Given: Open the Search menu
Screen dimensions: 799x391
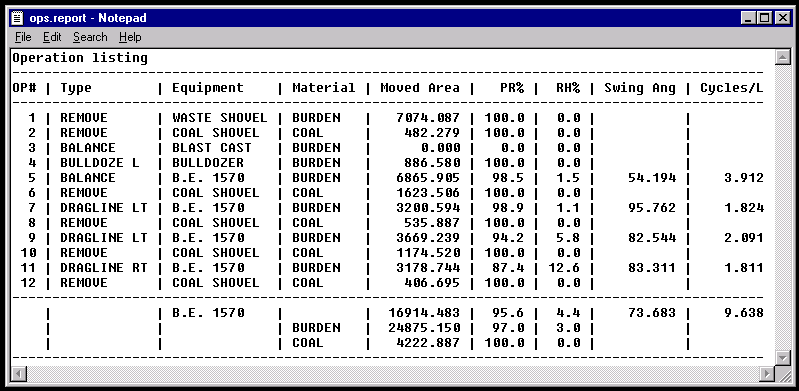Looking at the screenshot, I should point(90,37).
